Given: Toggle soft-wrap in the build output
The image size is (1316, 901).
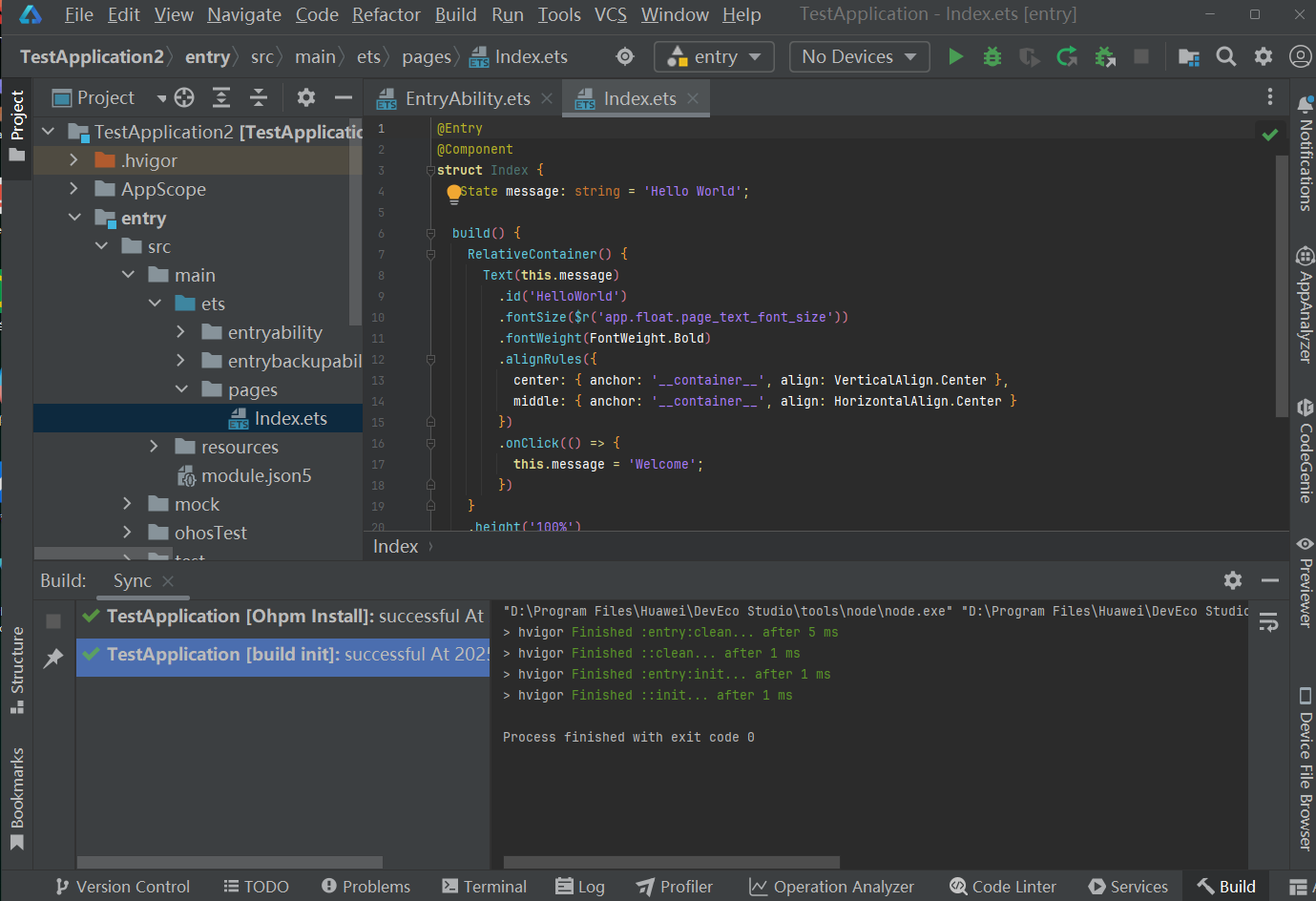Looking at the screenshot, I should pos(1268,622).
